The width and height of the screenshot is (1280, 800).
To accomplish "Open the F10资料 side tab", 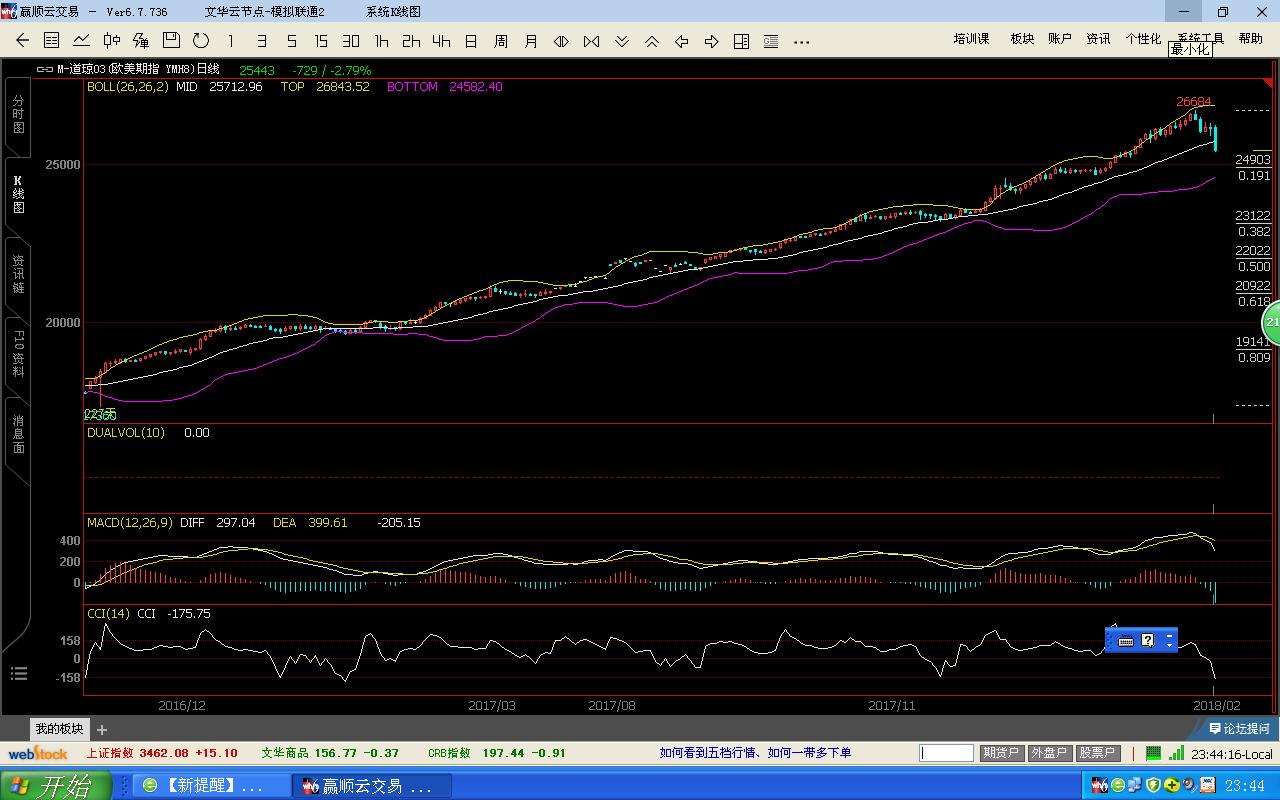I will tap(18, 354).
